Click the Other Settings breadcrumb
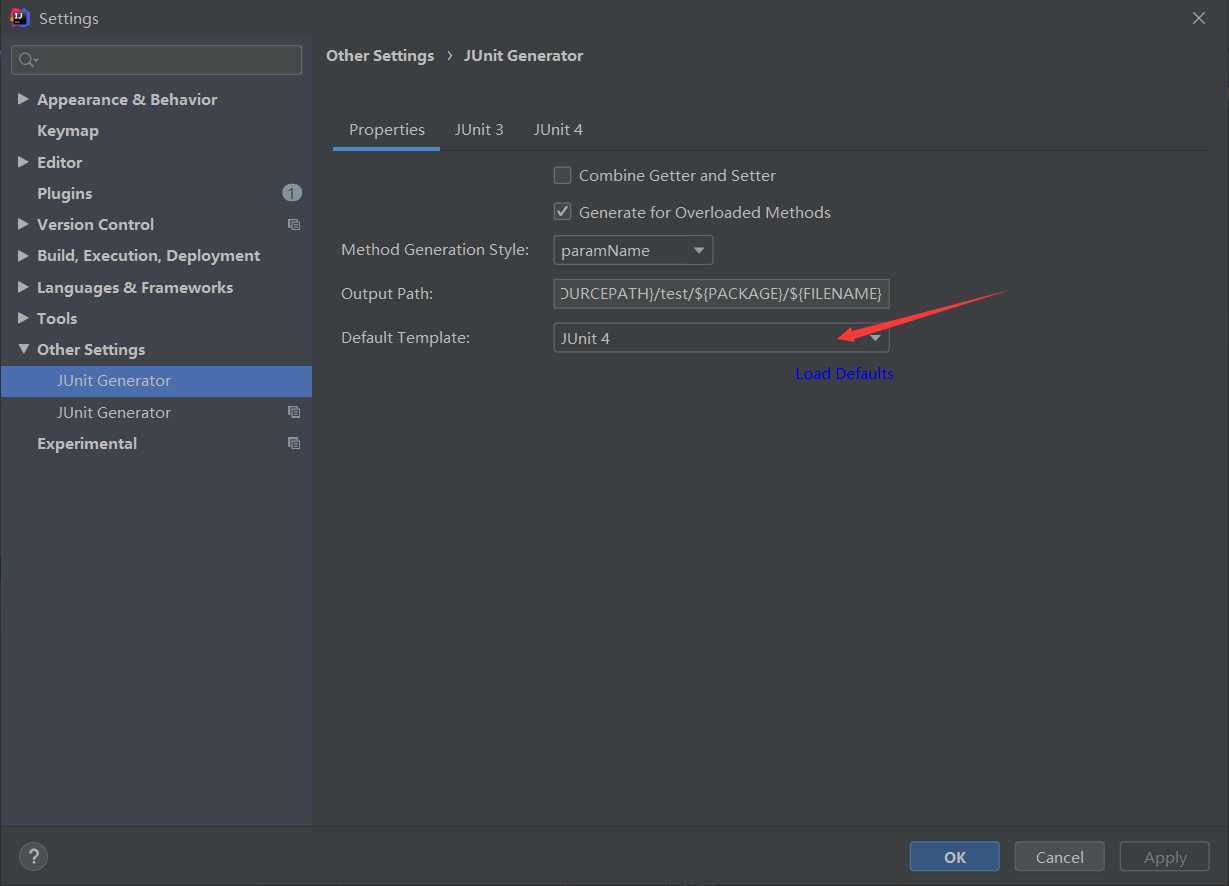The image size is (1229, 886). pyautogui.click(x=380, y=56)
